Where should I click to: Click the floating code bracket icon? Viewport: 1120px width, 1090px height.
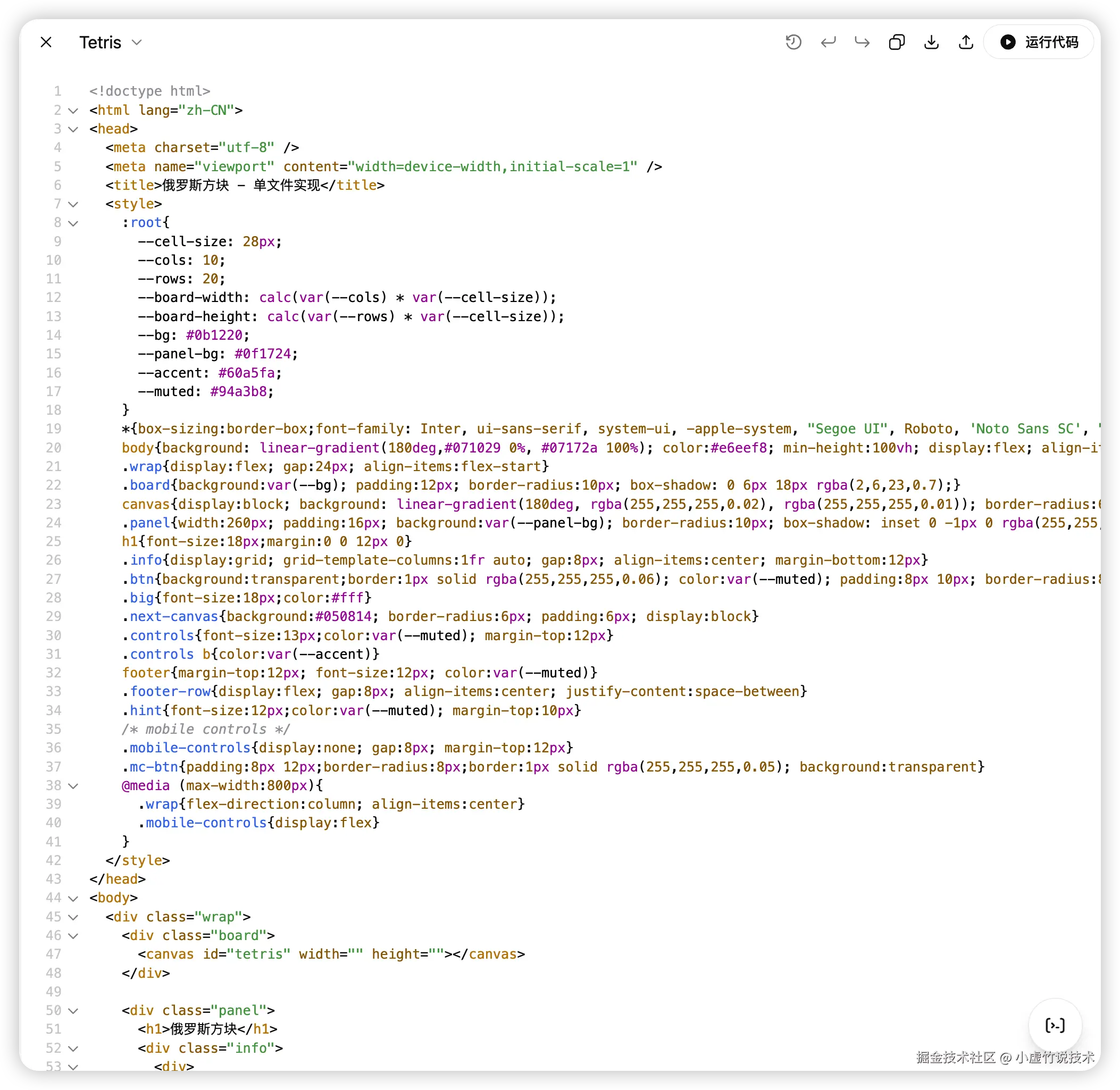tap(1055, 1025)
